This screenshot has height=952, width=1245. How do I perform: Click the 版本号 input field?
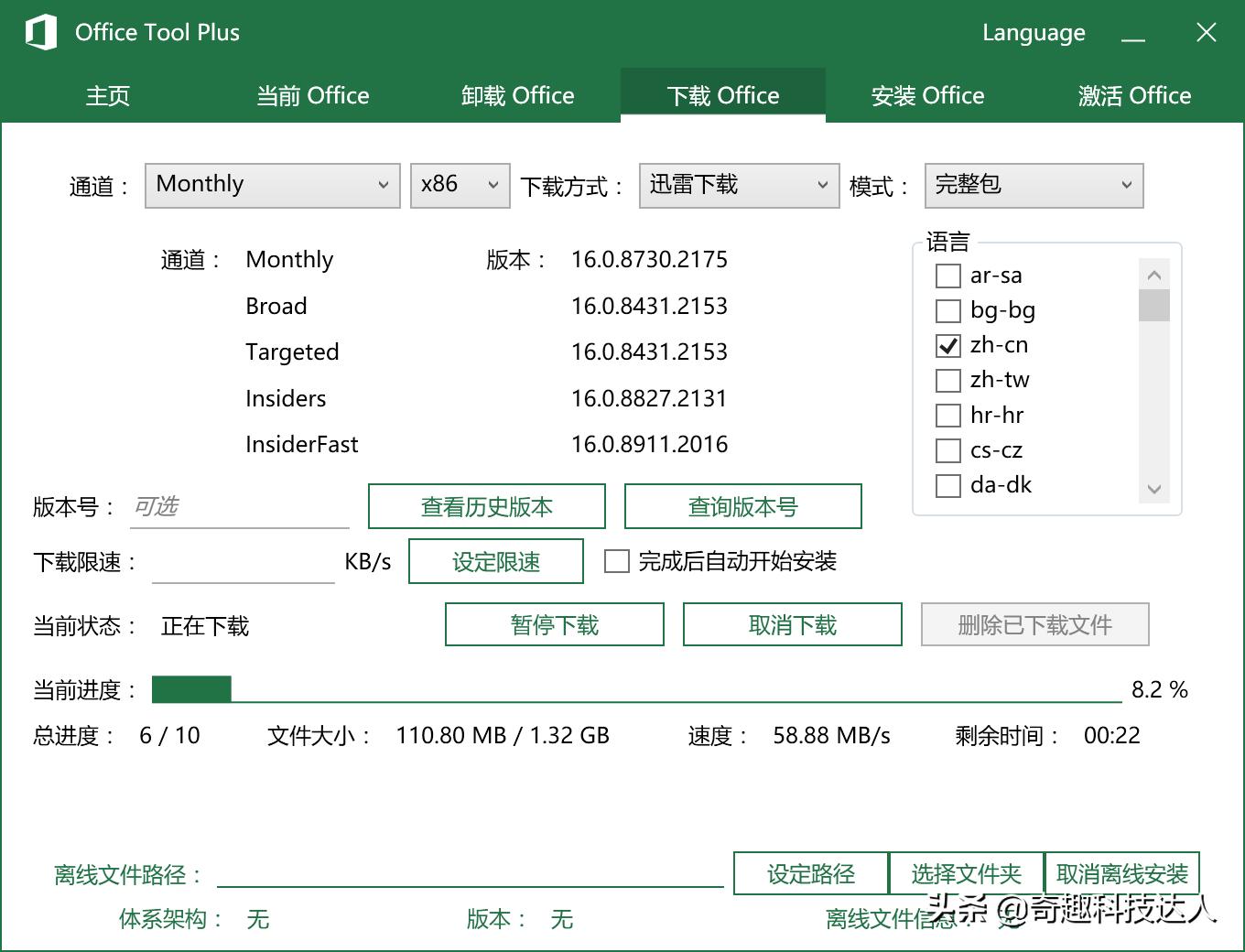click(238, 506)
